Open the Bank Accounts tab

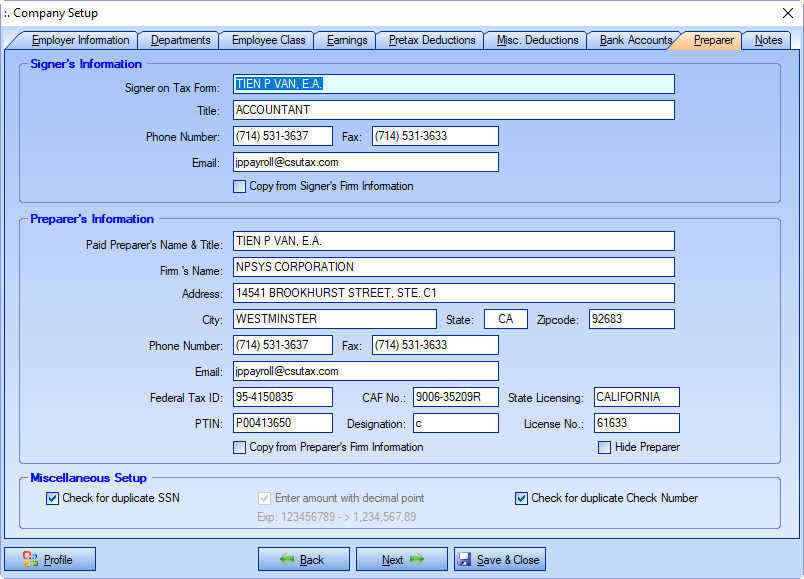tap(635, 41)
